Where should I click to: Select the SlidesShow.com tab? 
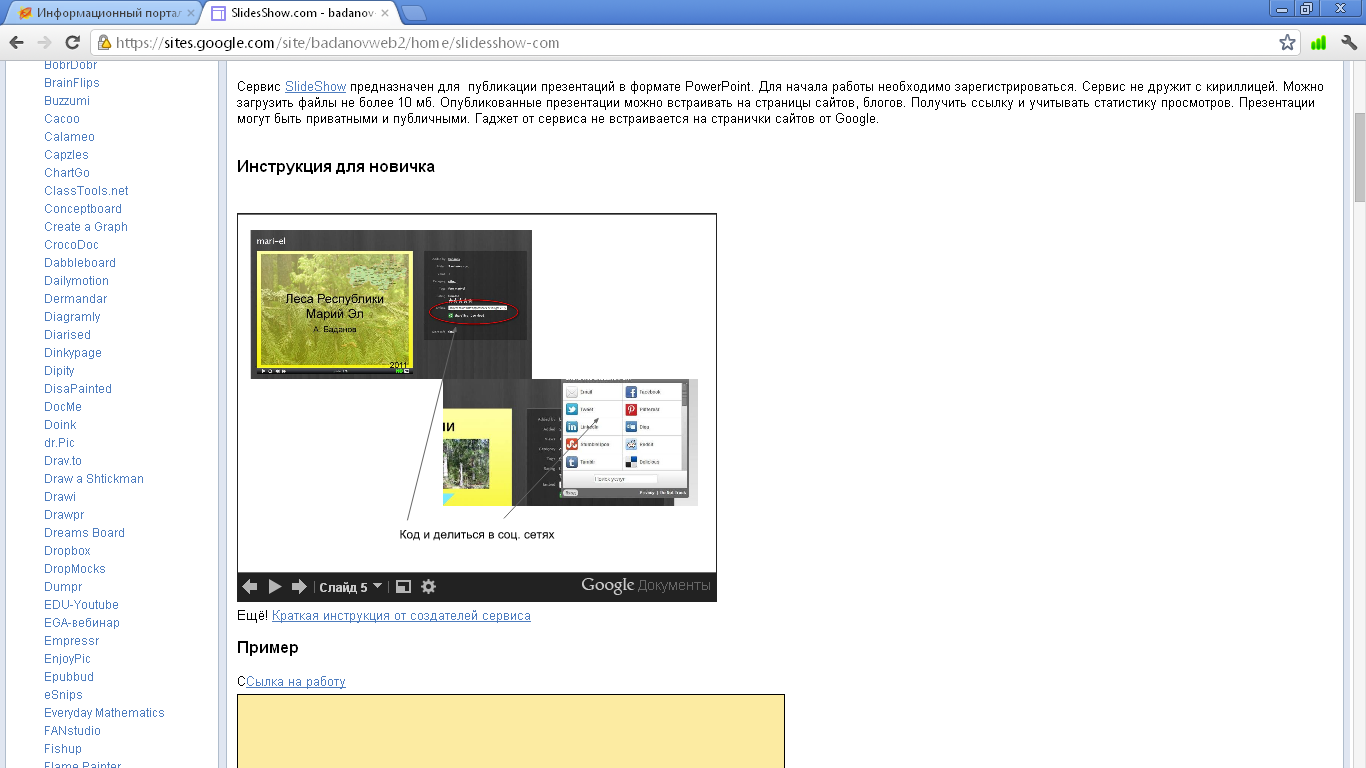pos(300,14)
